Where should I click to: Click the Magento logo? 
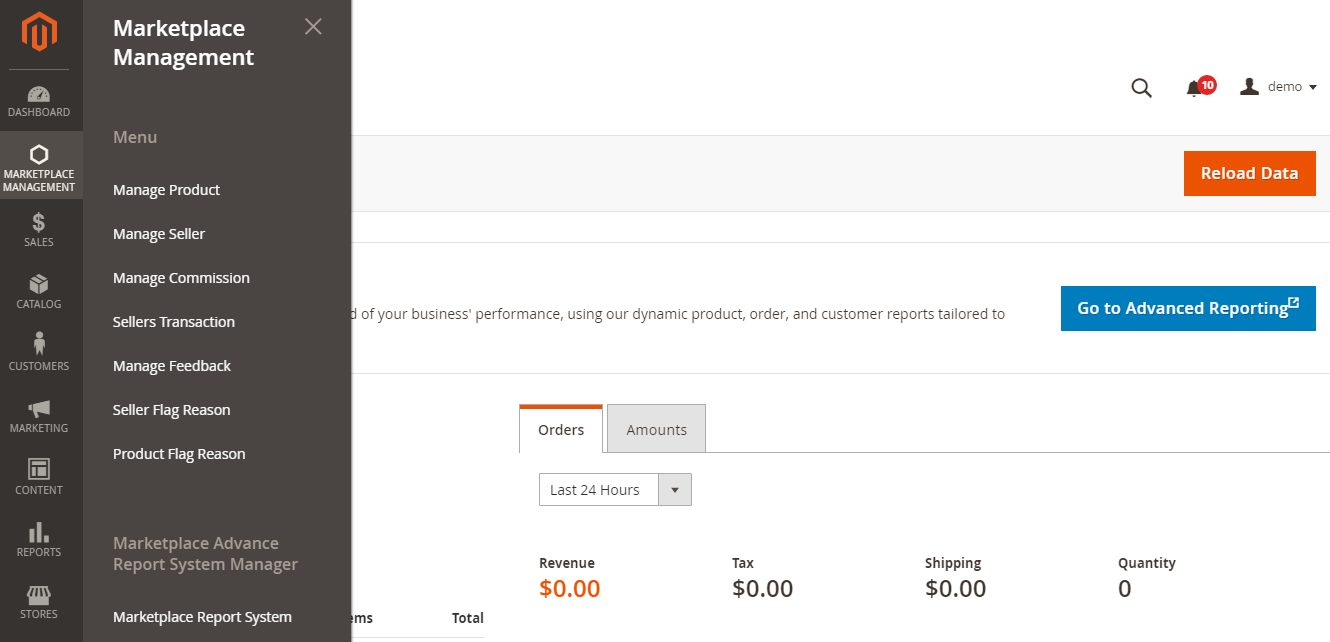(x=40, y=32)
